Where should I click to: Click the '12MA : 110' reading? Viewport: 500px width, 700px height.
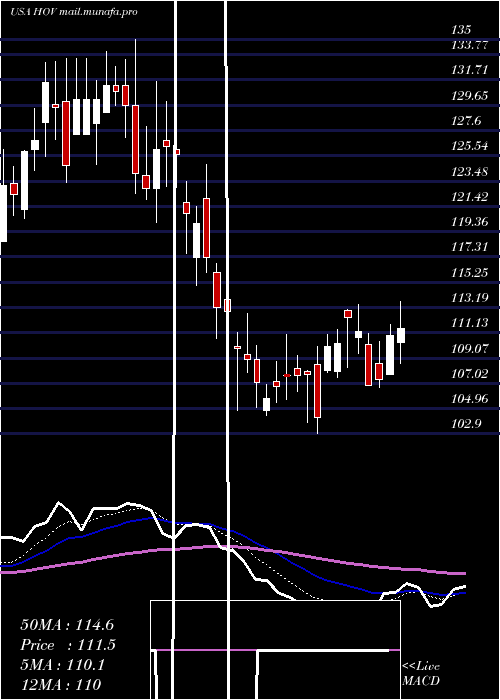click(x=61, y=684)
